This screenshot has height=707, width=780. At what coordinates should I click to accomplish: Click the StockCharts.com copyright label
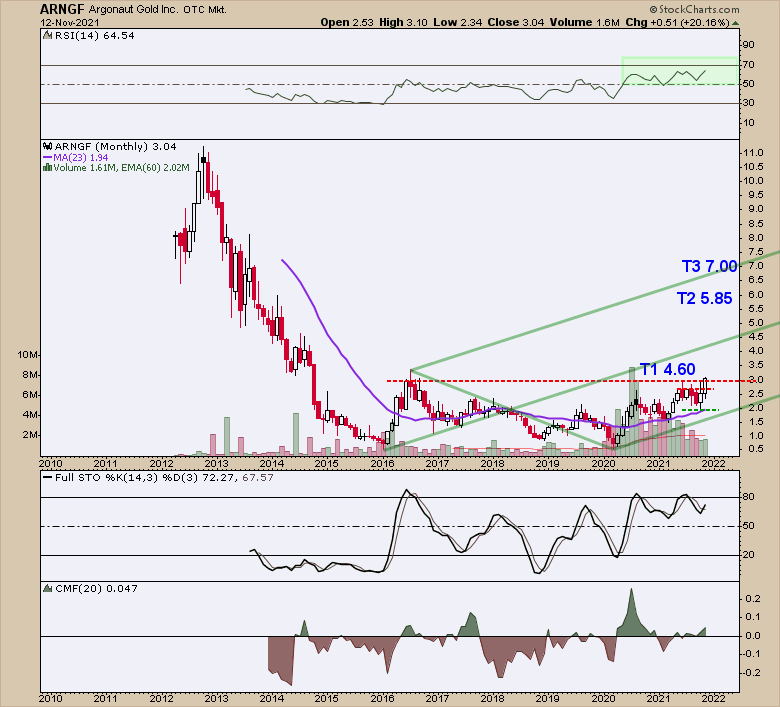694,9
